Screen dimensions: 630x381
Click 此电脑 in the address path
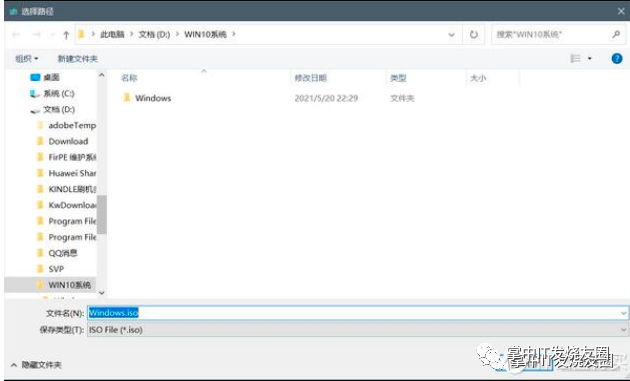click(112, 35)
